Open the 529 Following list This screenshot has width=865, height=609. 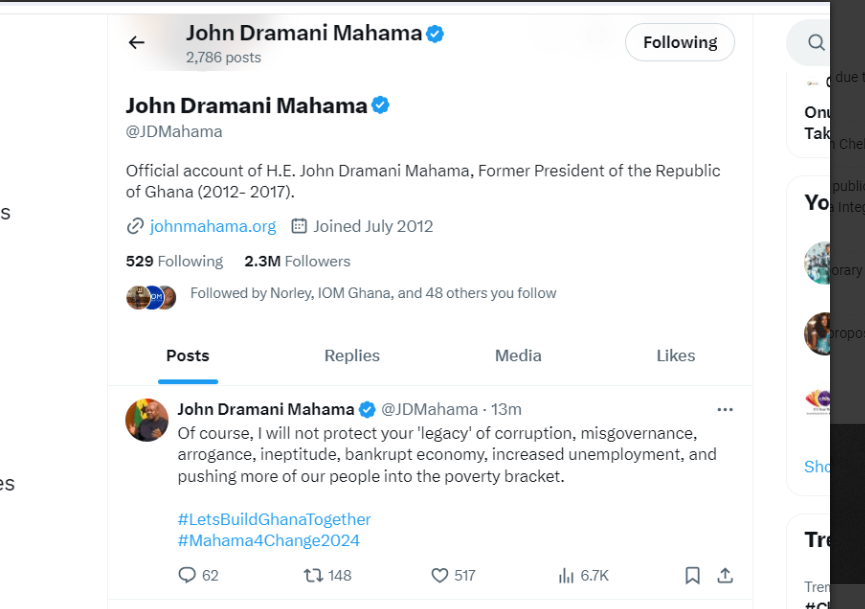pos(174,261)
